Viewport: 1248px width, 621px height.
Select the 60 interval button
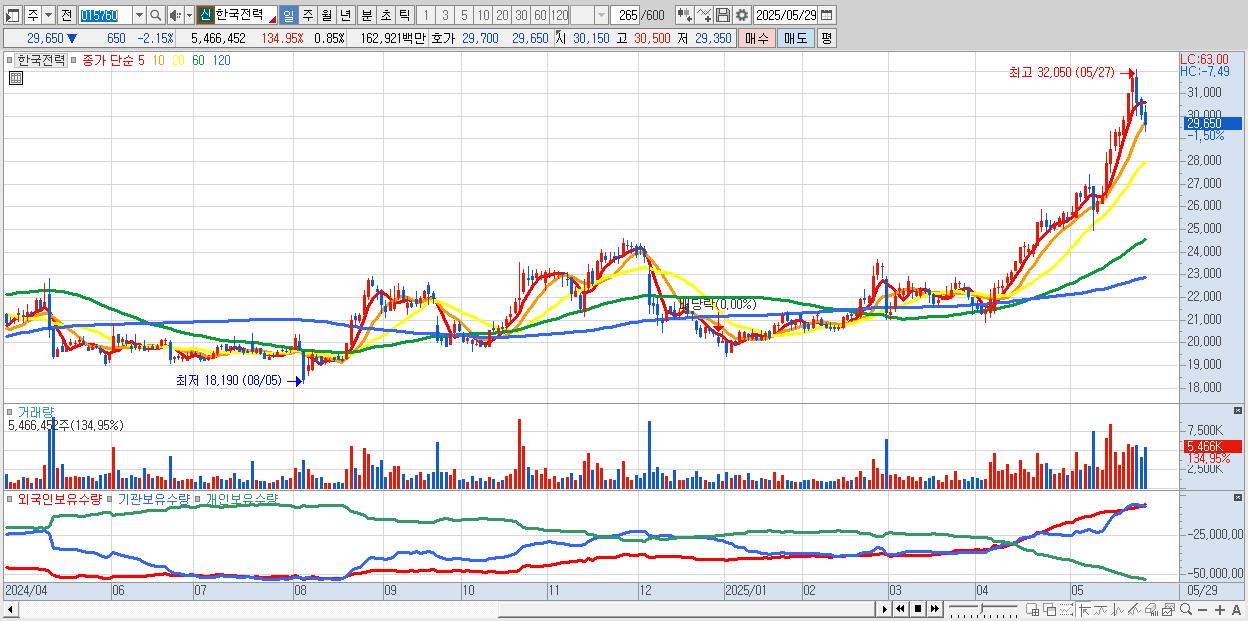tap(540, 15)
